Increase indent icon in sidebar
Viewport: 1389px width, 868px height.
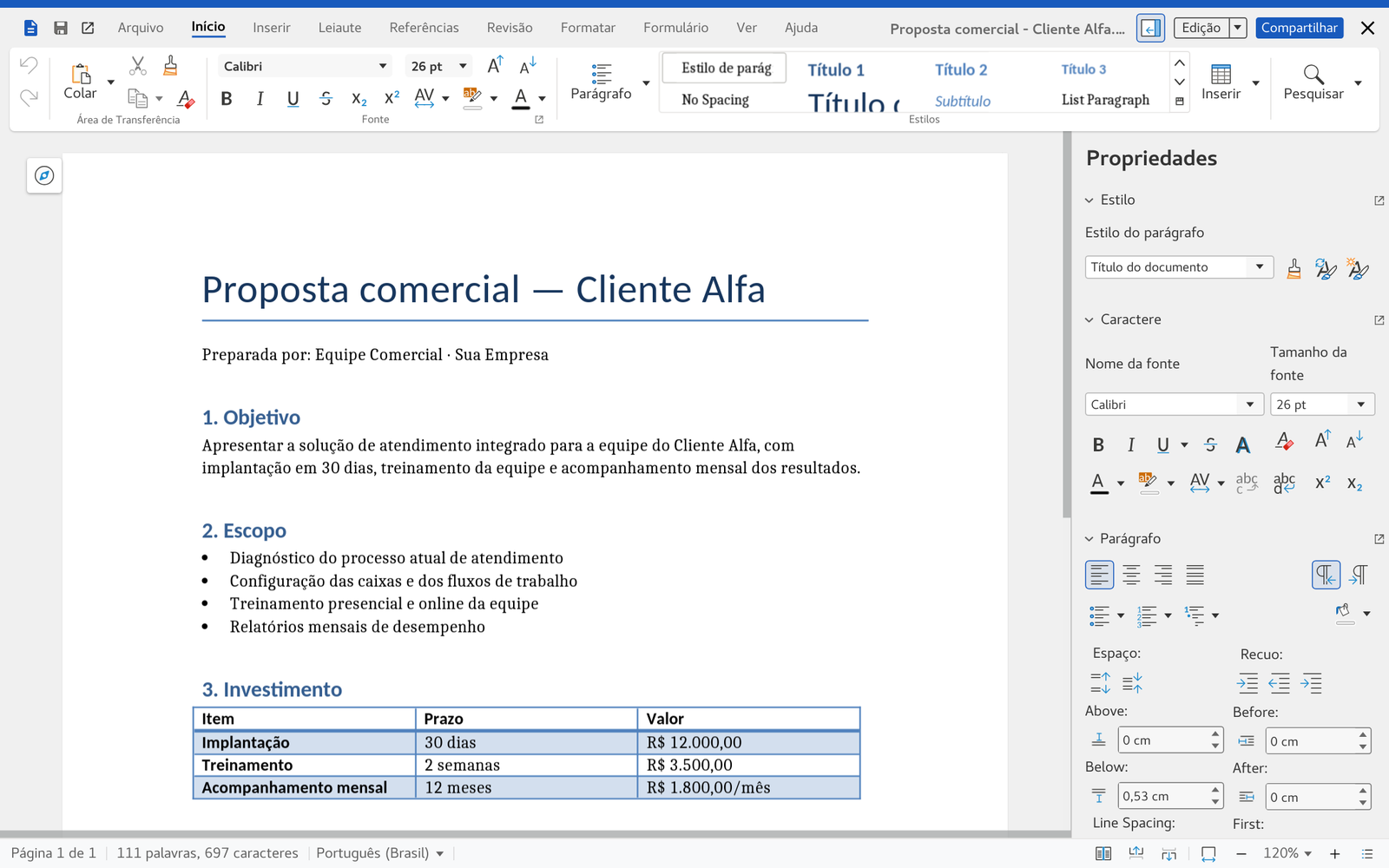click(1247, 683)
